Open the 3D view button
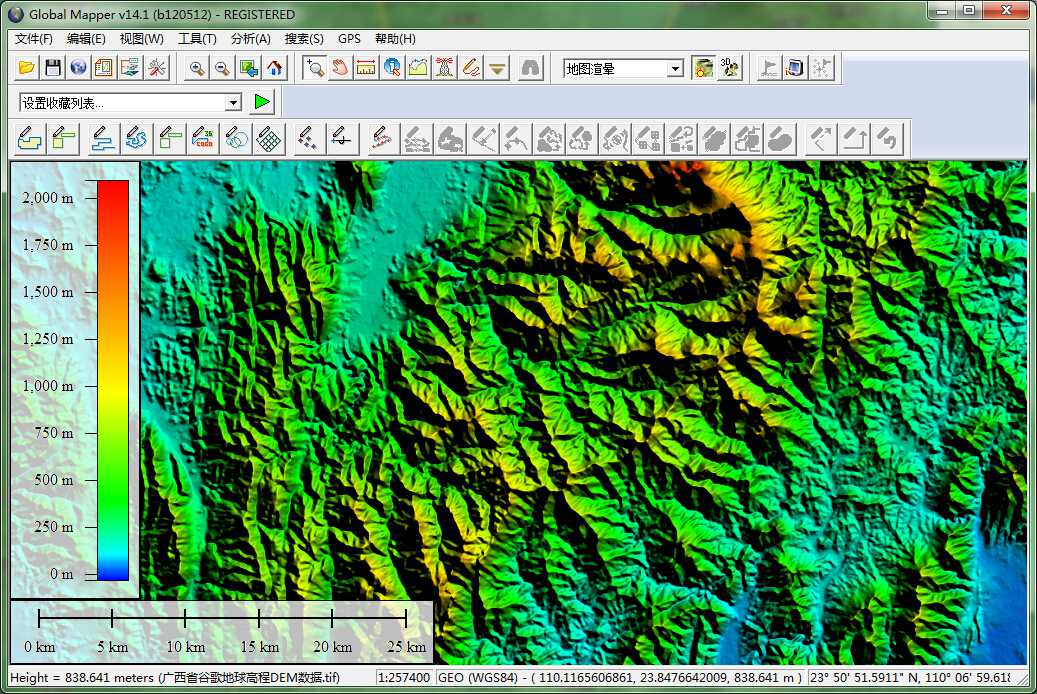 [729, 67]
